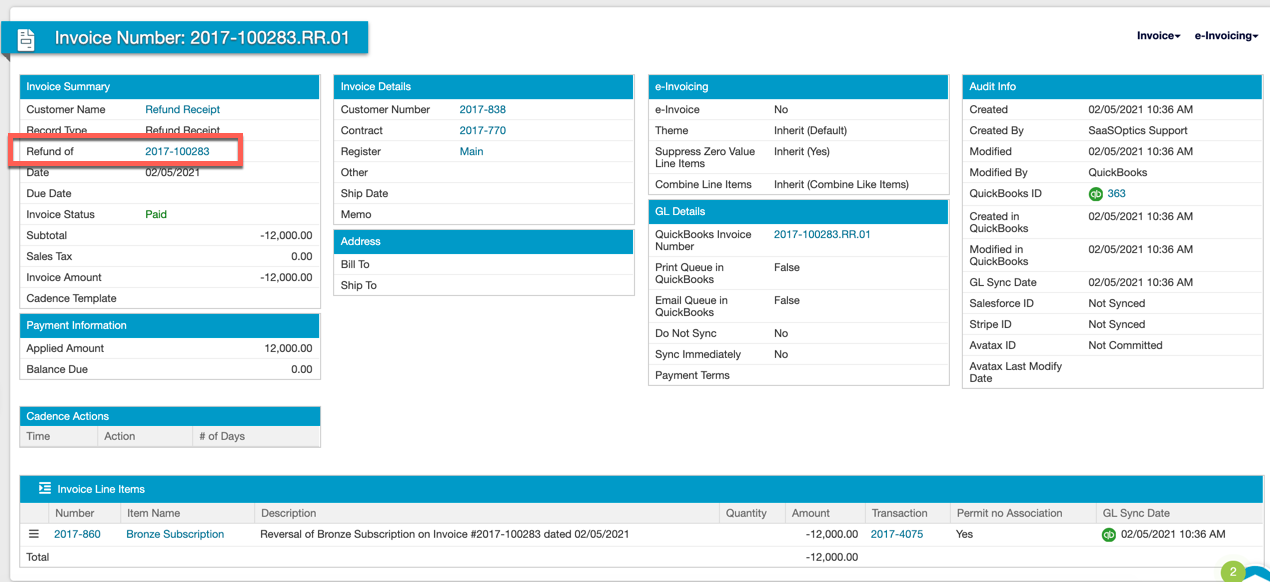Click the Applied Amount value 12,000.00
This screenshot has width=1270, height=582.
tap(288, 349)
